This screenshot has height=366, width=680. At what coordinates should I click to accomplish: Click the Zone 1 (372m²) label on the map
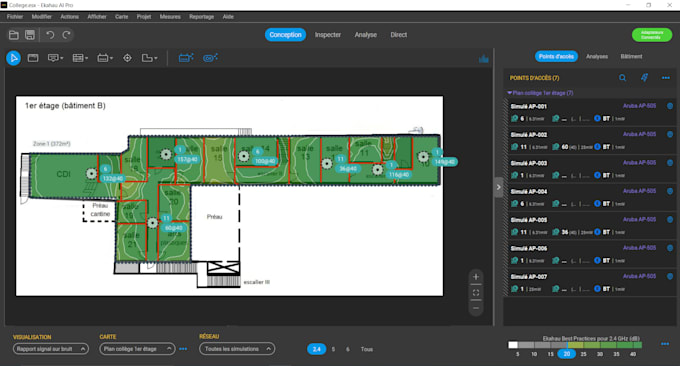(52, 144)
